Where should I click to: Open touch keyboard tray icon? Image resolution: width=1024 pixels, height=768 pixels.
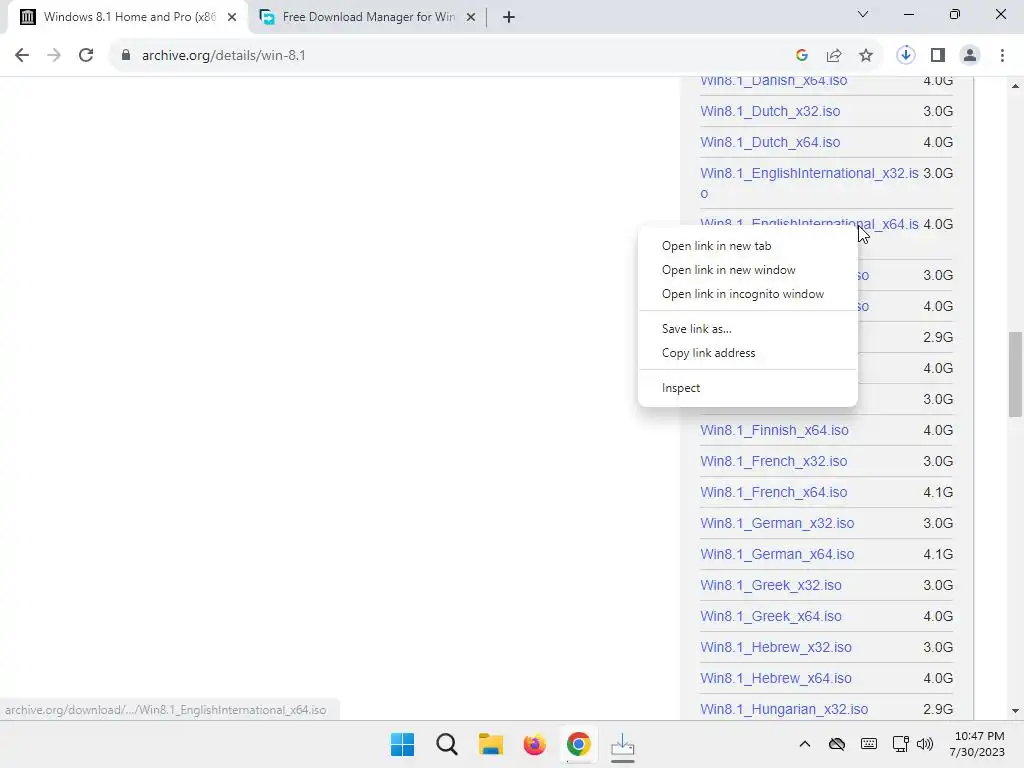(869, 744)
